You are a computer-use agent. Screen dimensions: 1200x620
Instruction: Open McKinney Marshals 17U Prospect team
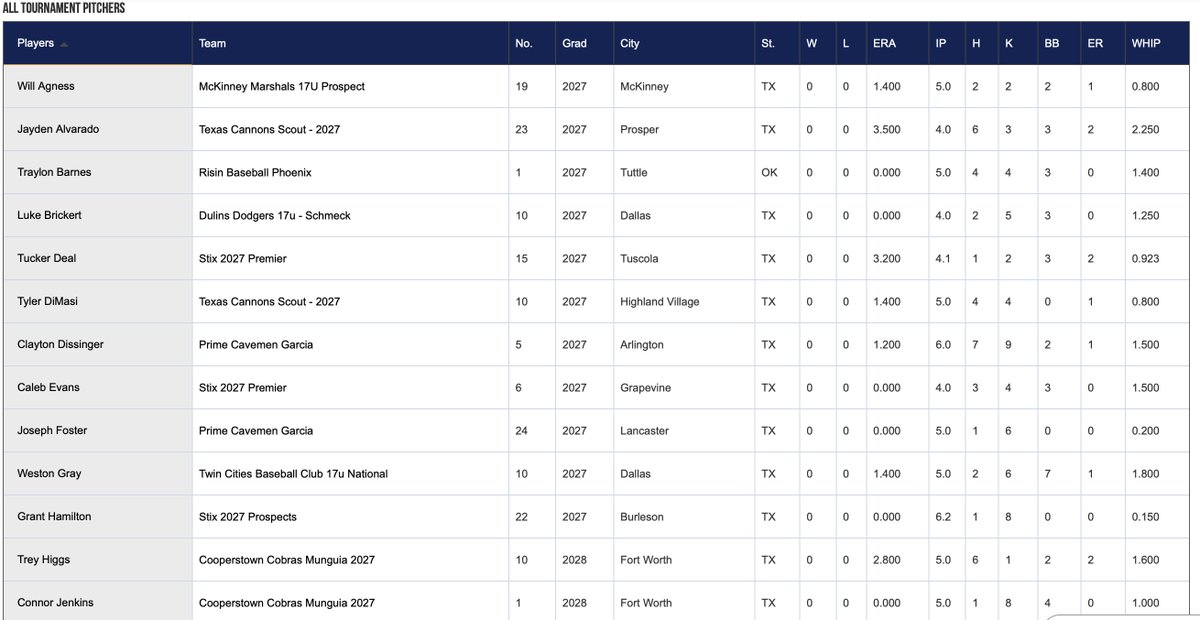tap(282, 87)
